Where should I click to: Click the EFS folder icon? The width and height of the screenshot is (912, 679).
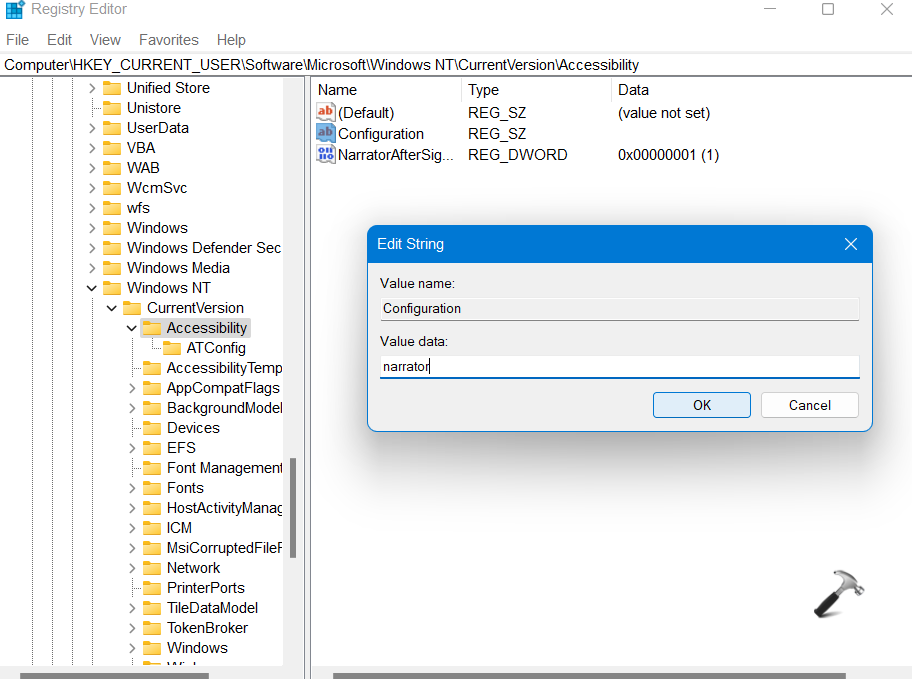(152, 448)
